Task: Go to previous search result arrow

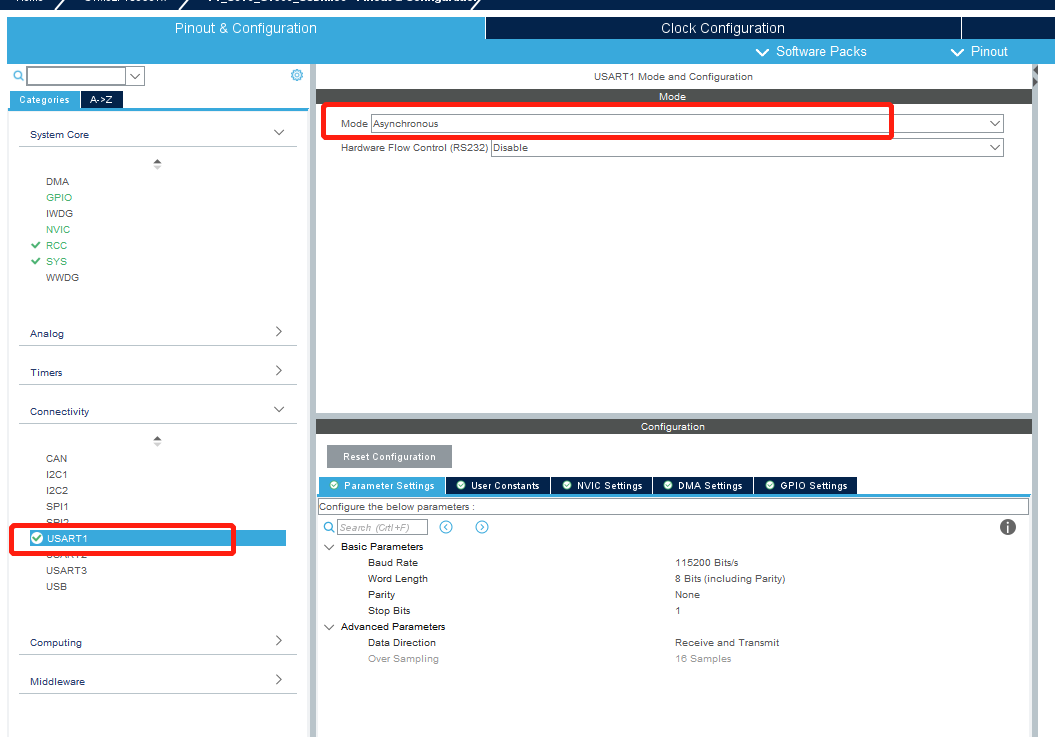Action: [446, 527]
